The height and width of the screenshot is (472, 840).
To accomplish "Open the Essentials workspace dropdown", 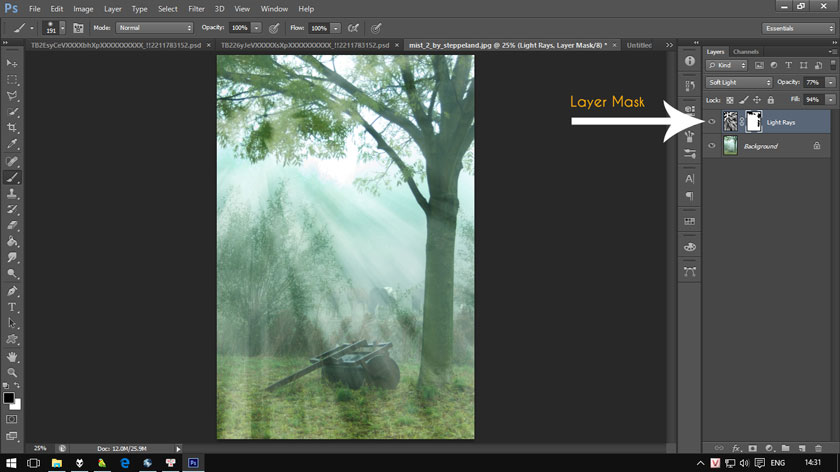I will (x=798, y=28).
